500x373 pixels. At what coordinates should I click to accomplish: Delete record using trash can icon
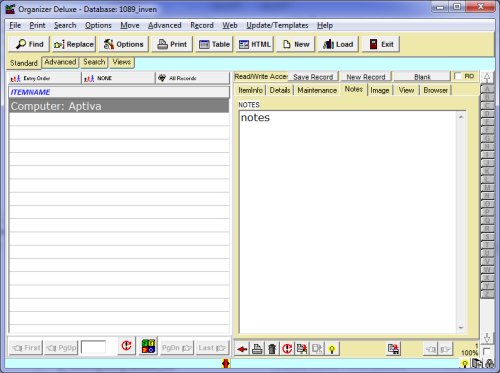pyautogui.click(x=272, y=349)
